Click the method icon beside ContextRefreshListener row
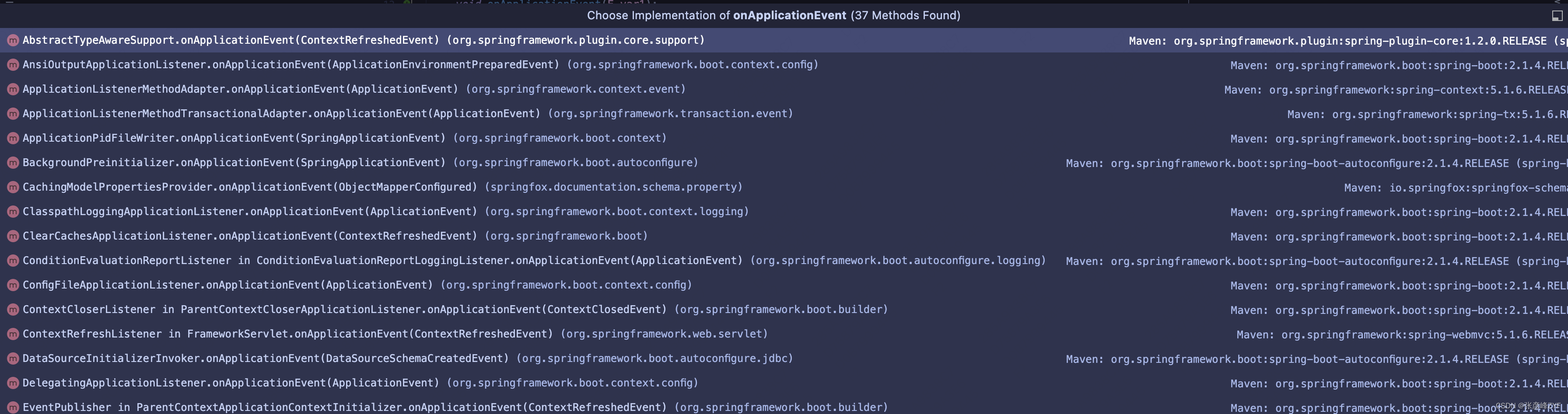 13,334
